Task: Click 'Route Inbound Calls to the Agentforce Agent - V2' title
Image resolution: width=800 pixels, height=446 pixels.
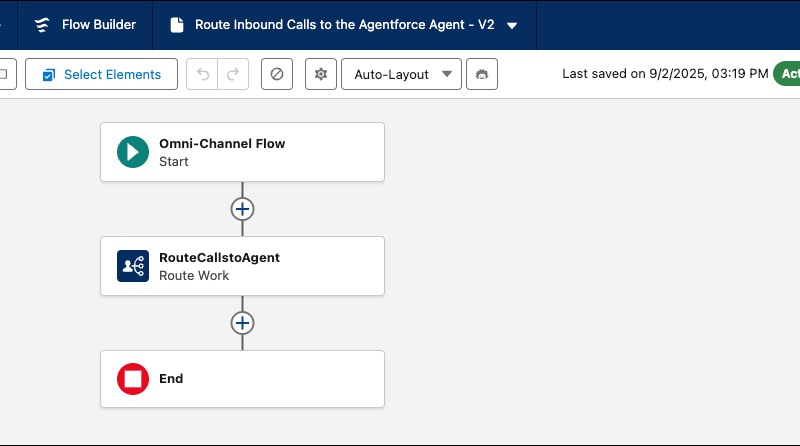Action: coord(344,24)
